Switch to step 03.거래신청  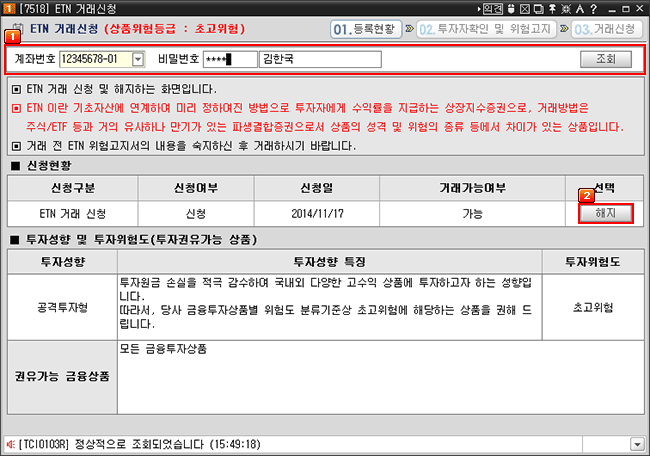(x=606, y=29)
